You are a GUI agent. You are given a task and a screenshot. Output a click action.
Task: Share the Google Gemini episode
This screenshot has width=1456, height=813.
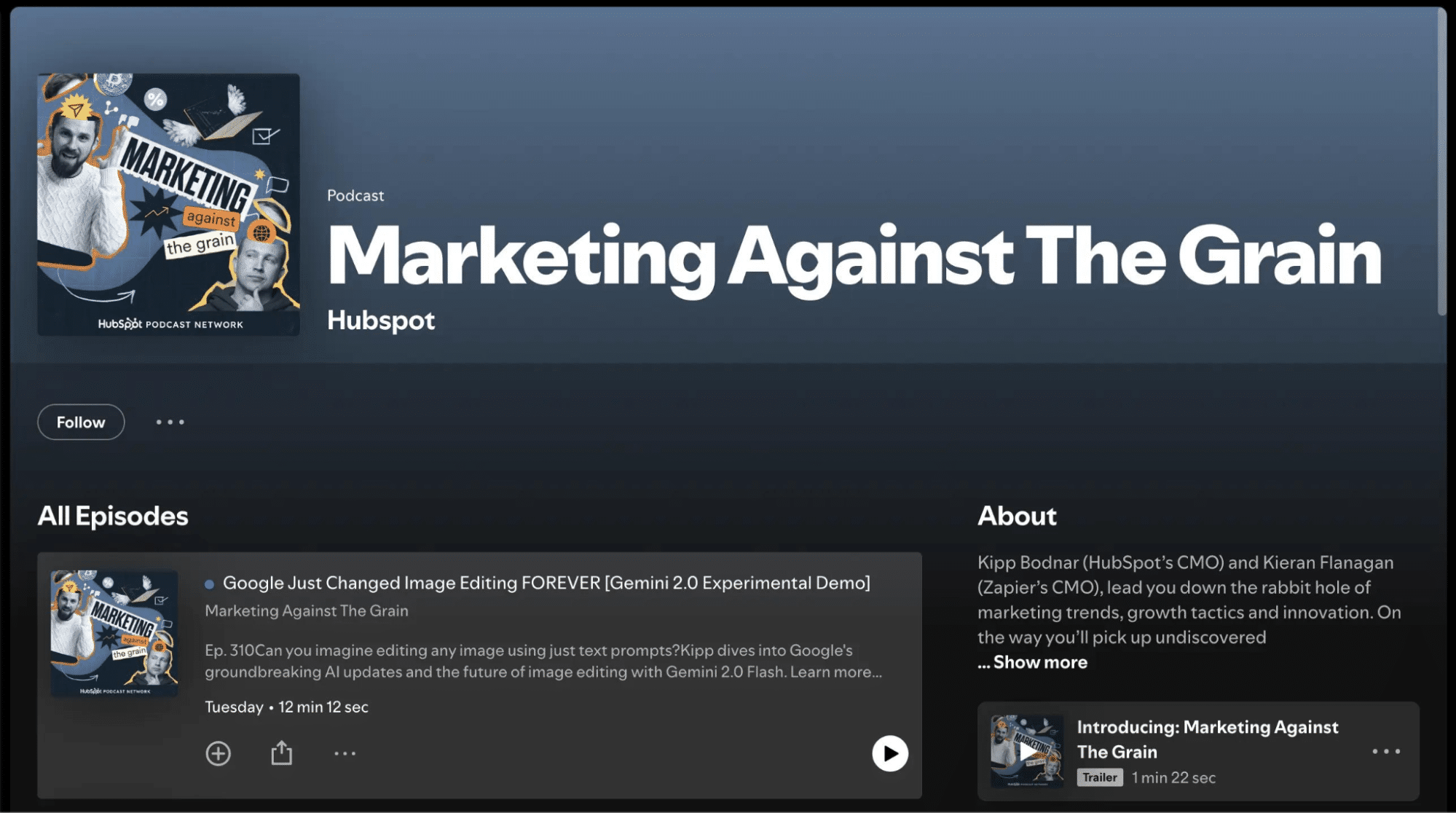(281, 753)
